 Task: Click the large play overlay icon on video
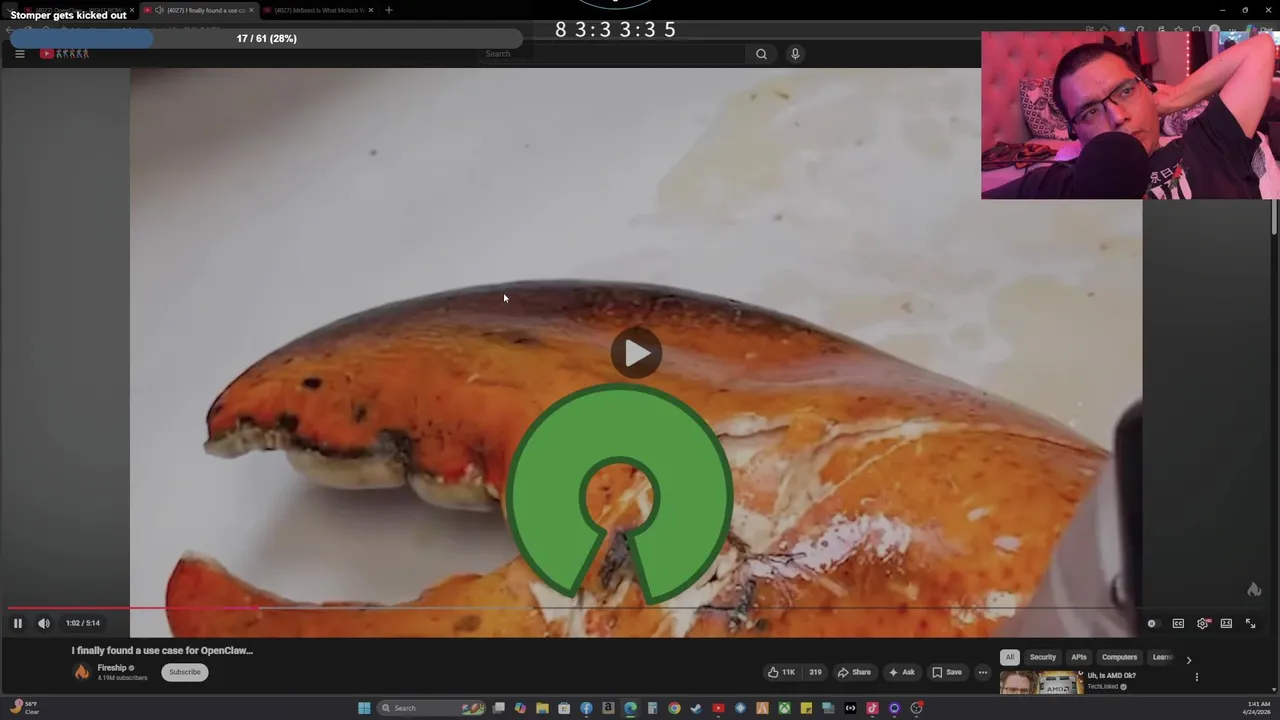pyautogui.click(x=636, y=353)
